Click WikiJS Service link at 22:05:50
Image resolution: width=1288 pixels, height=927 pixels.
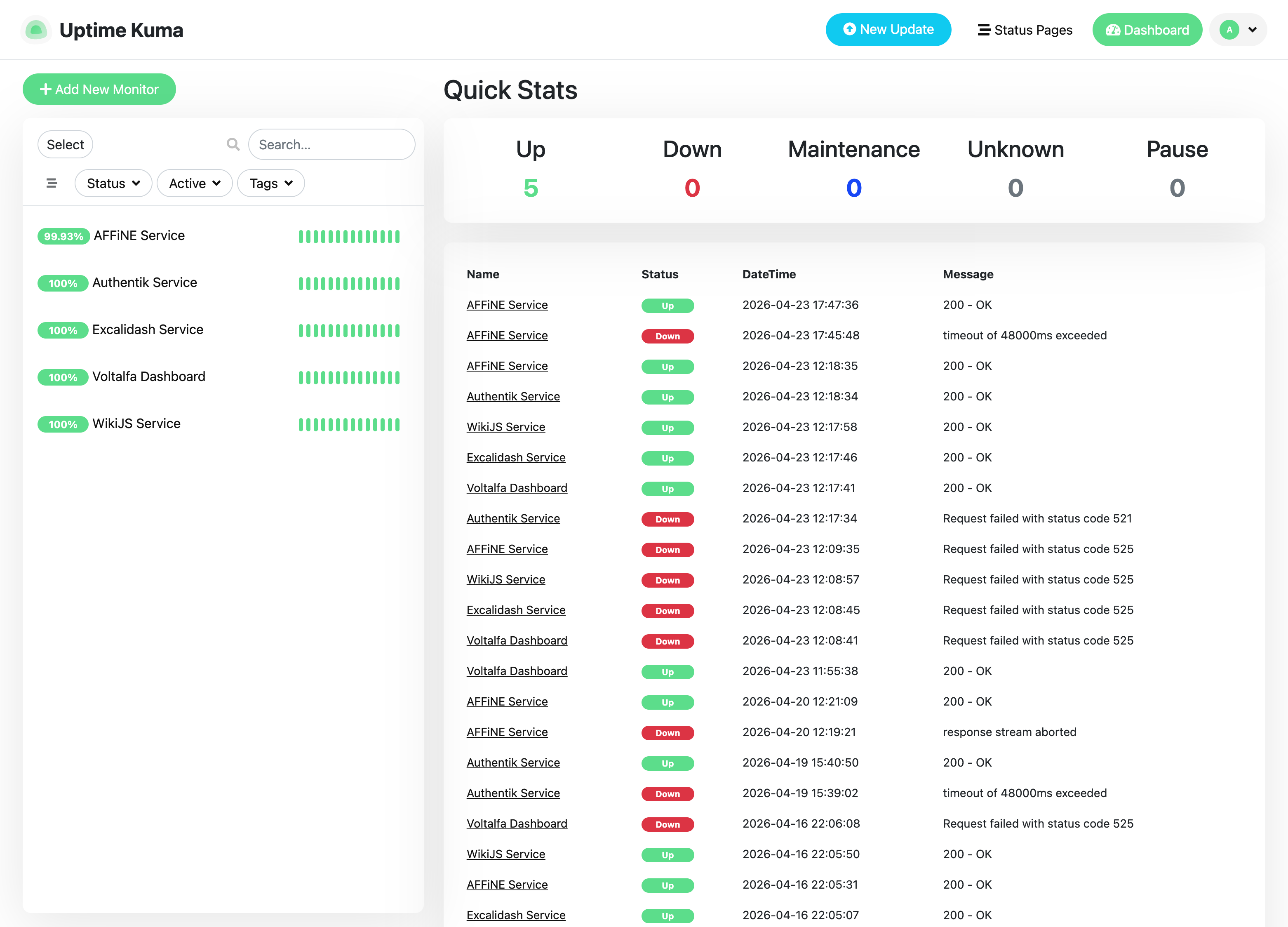(x=506, y=854)
